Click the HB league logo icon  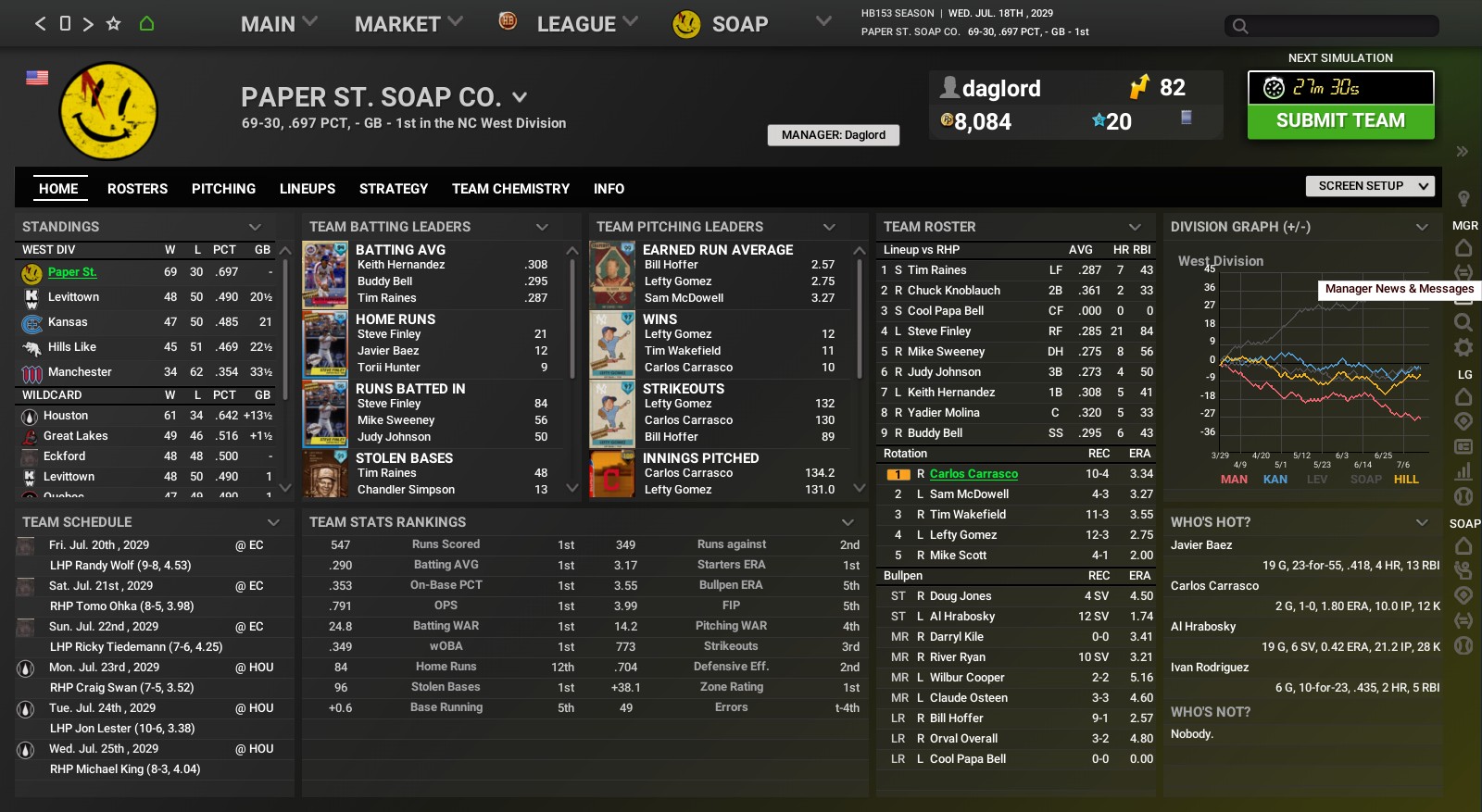(x=508, y=20)
